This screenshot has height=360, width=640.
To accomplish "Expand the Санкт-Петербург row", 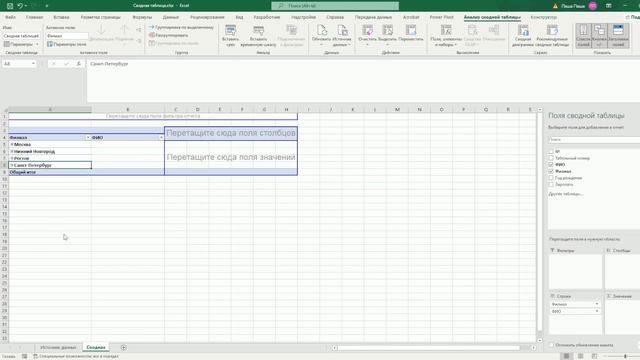I will tap(12, 165).
